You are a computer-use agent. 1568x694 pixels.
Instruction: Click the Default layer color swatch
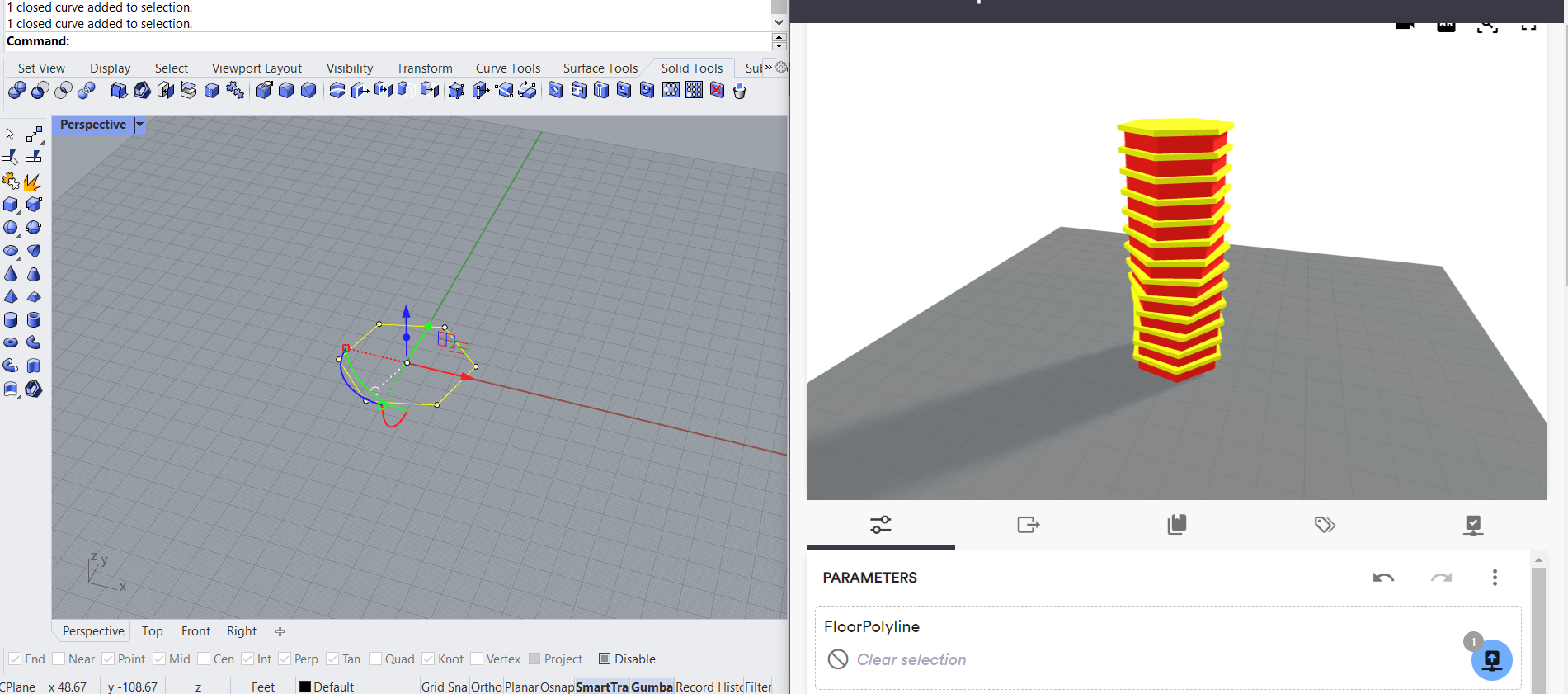[x=305, y=687]
